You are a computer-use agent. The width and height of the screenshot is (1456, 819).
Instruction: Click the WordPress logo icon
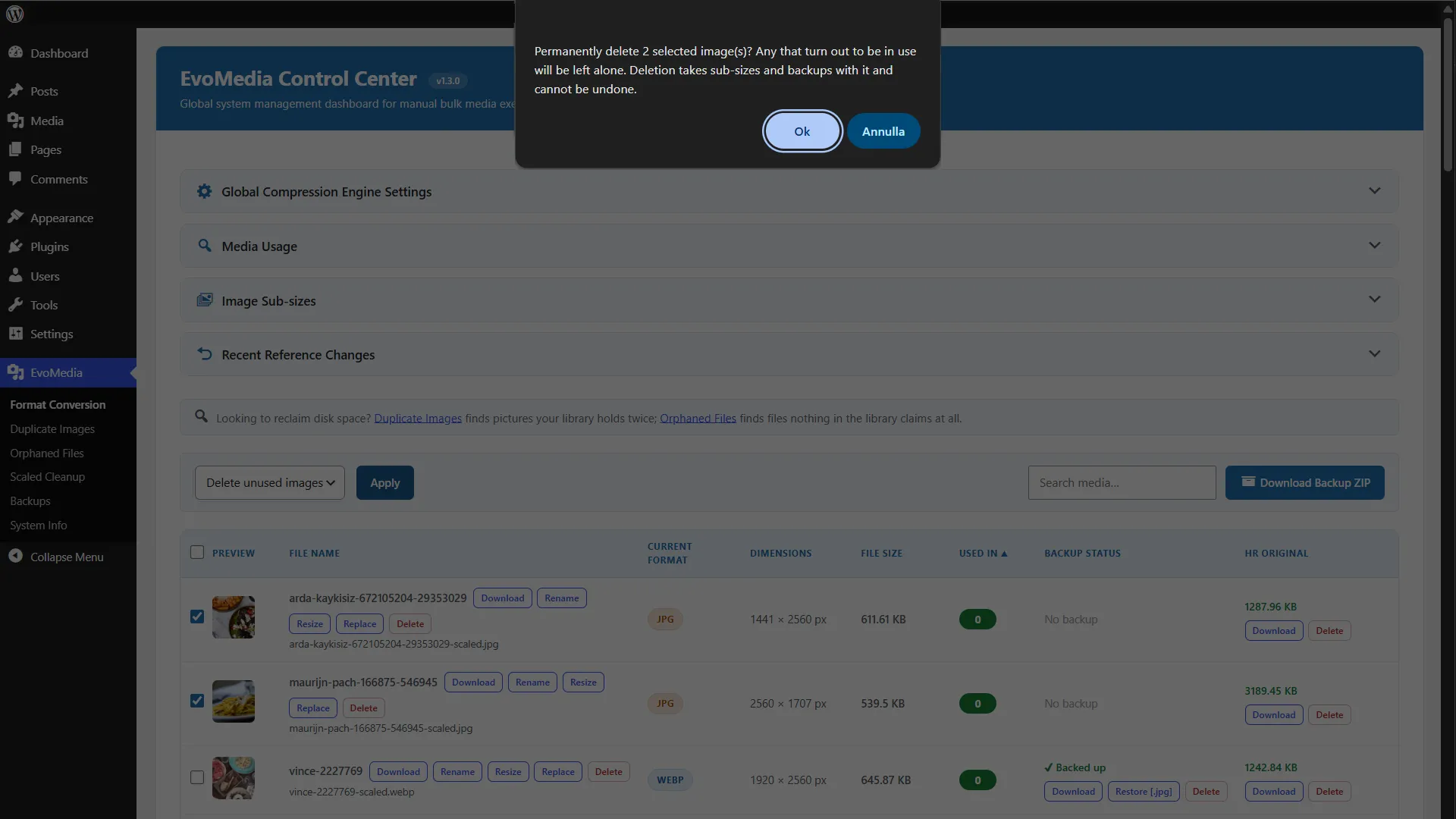click(15, 14)
